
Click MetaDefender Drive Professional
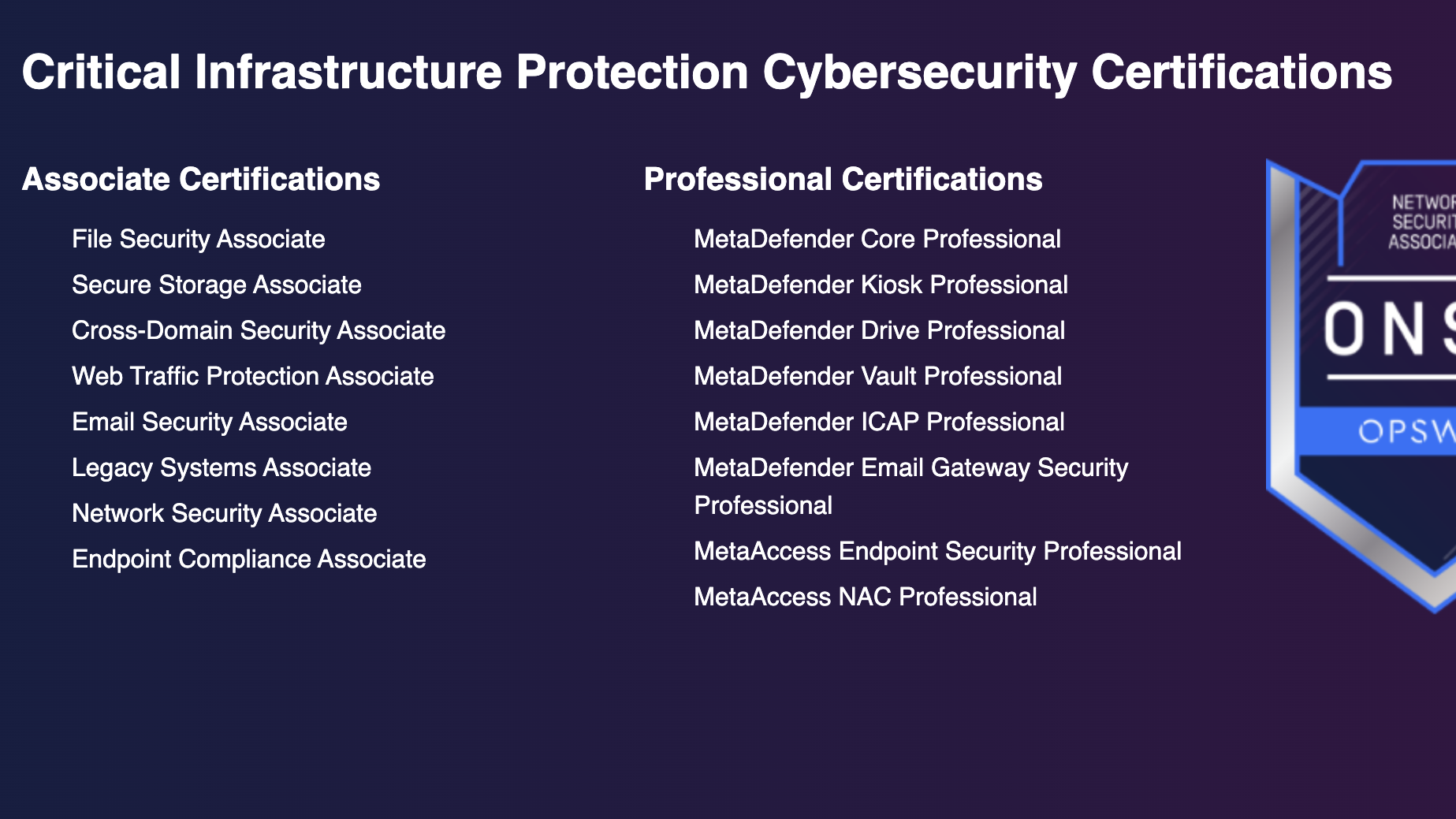879,330
